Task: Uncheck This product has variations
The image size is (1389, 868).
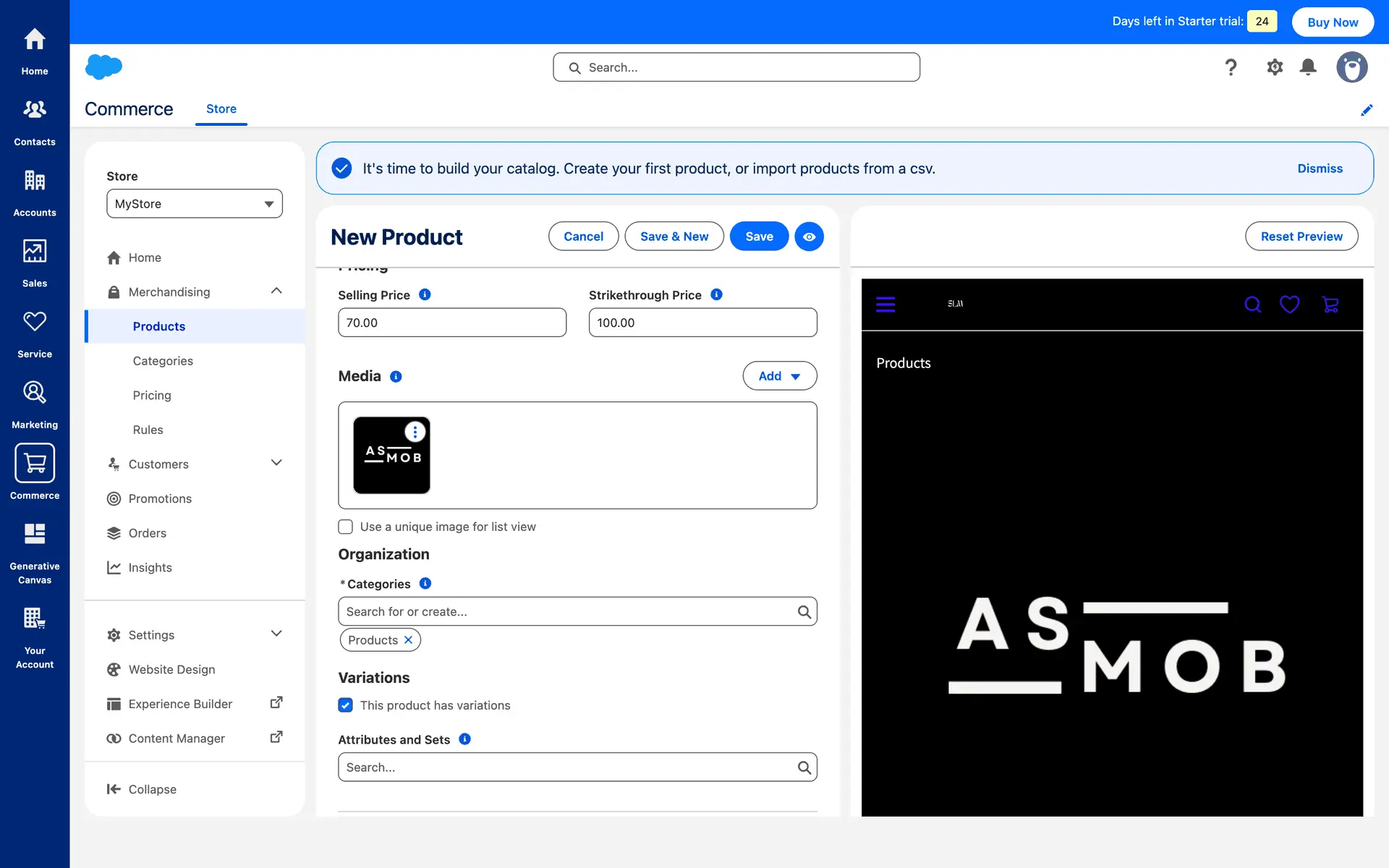Action: (x=346, y=705)
